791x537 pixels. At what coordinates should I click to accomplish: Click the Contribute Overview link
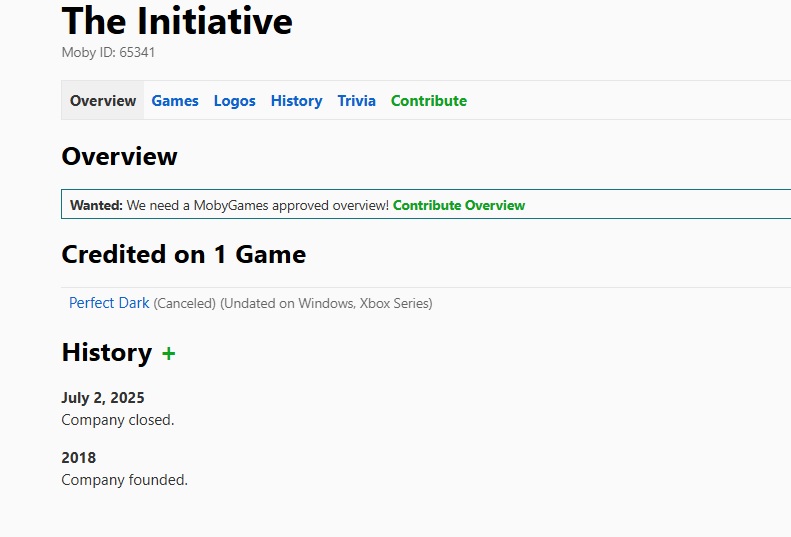pos(459,205)
